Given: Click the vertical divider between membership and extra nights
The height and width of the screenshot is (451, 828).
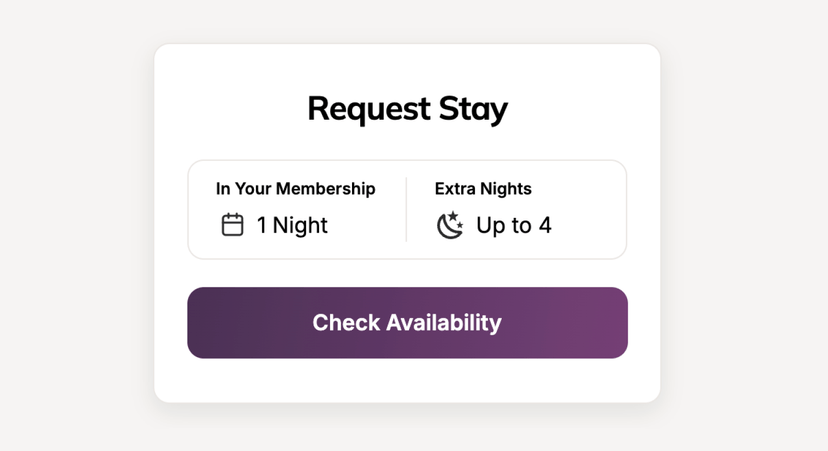Looking at the screenshot, I should point(406,210).
